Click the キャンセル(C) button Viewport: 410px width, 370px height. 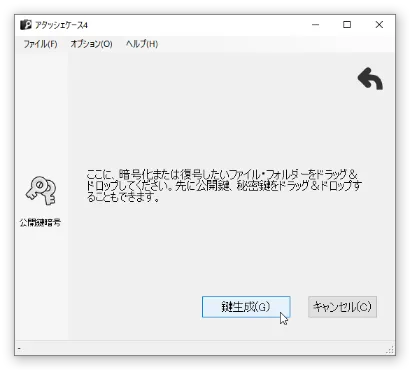(342, 307)
